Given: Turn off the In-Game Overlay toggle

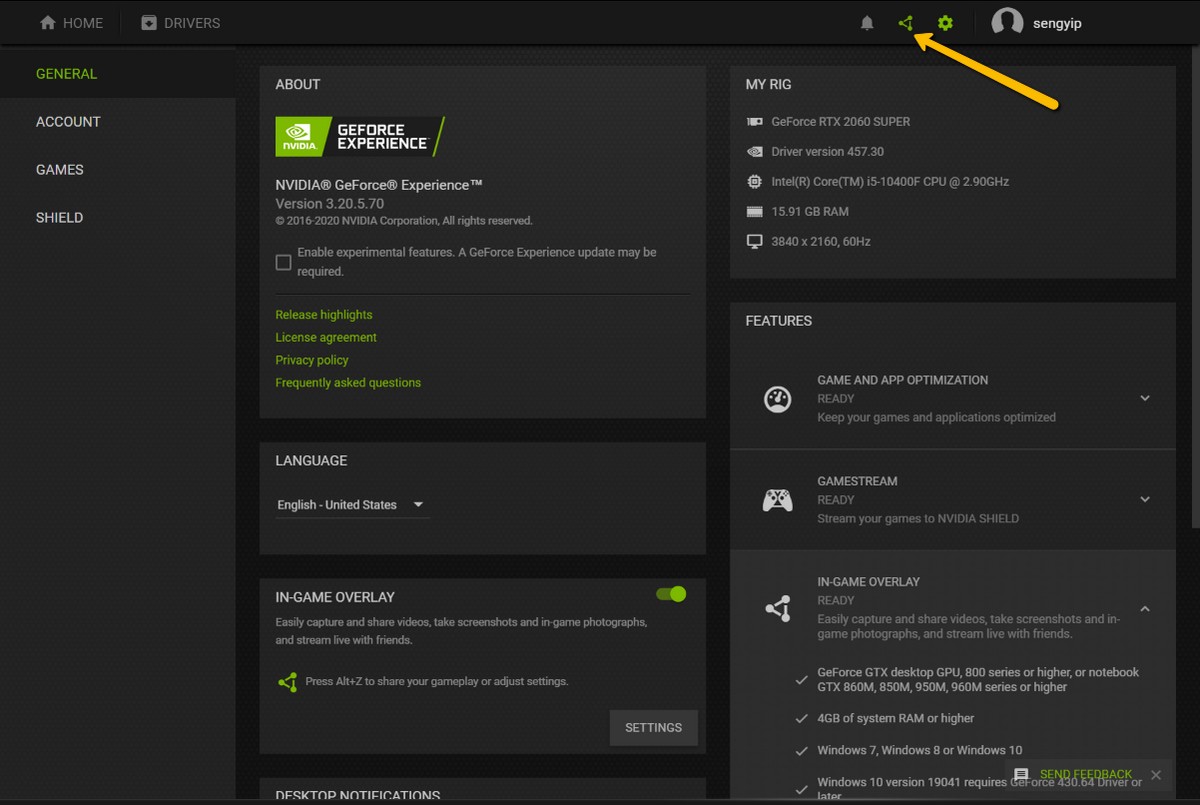Looking at the screenshot, I should (x=671, y=594).
